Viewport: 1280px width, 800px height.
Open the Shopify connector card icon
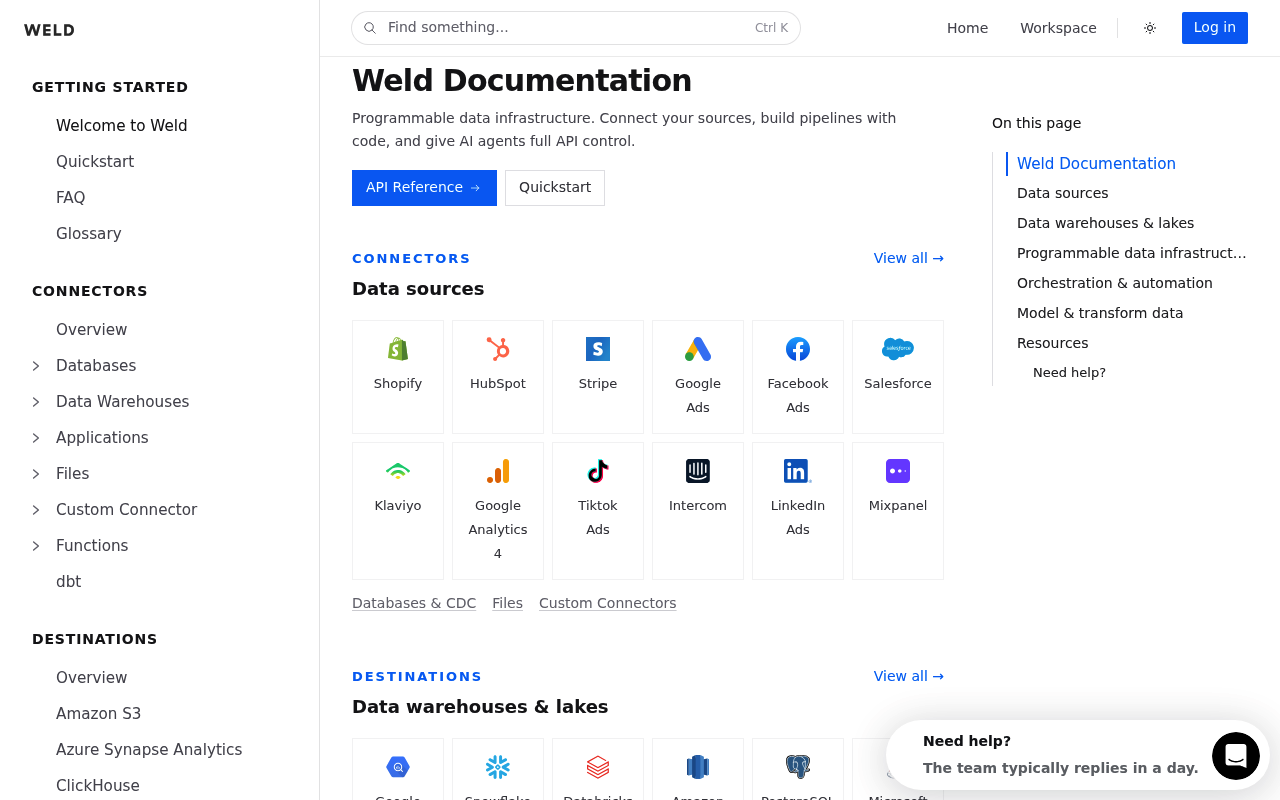[x=398, y=349]
